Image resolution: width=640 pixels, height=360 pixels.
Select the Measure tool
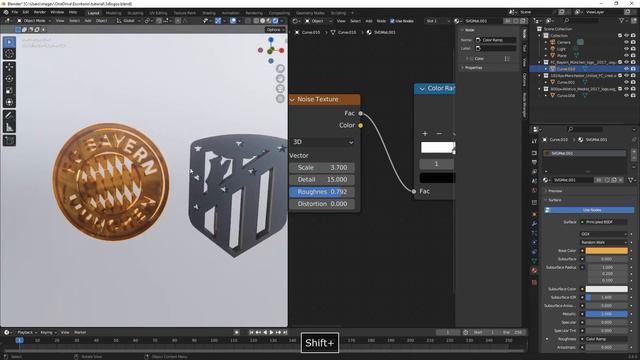9,127
